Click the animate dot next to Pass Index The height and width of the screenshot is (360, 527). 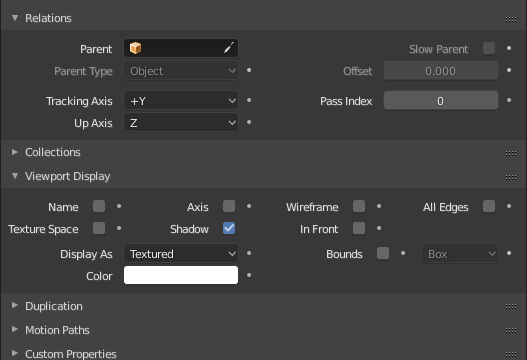[x=509, y=100]
